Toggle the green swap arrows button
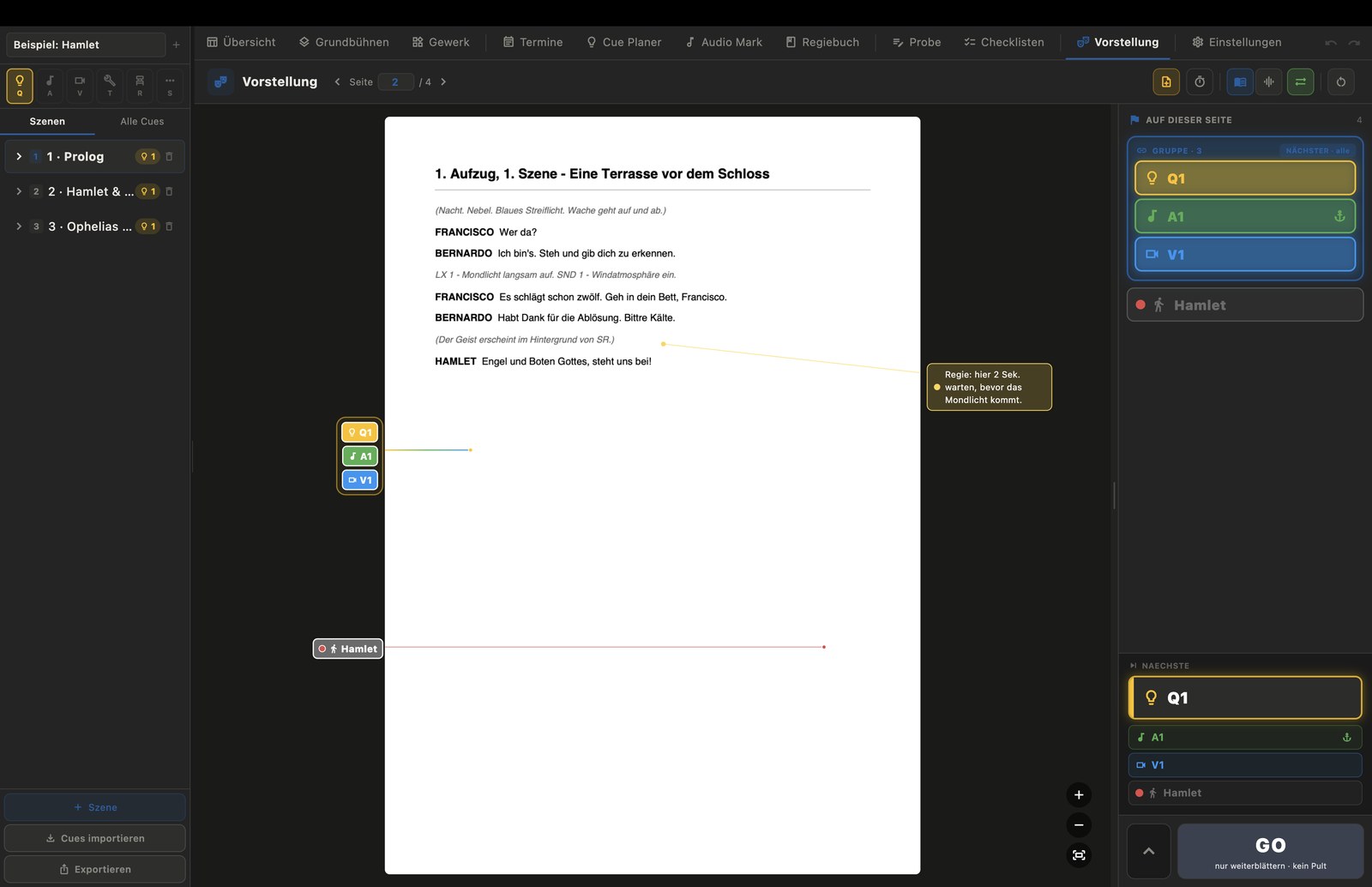 click(x=1300, y=81)
